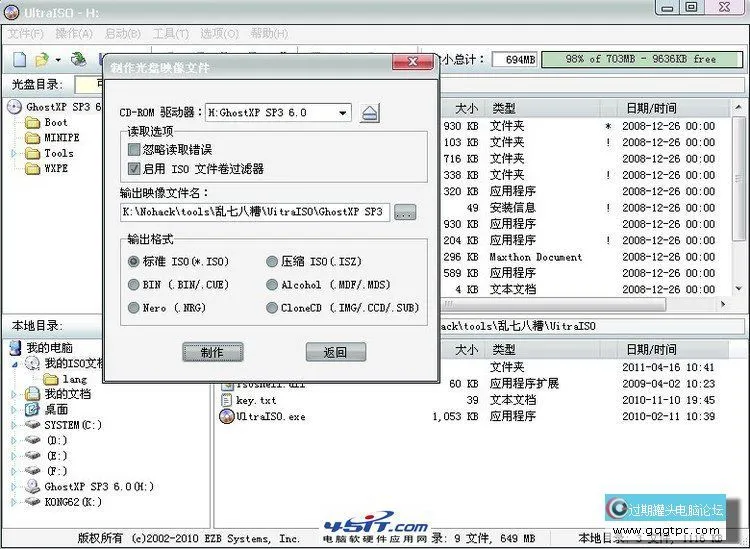Collapse the 我的ISO文档 tree node
750x549 pixels.
click(14, 364)
